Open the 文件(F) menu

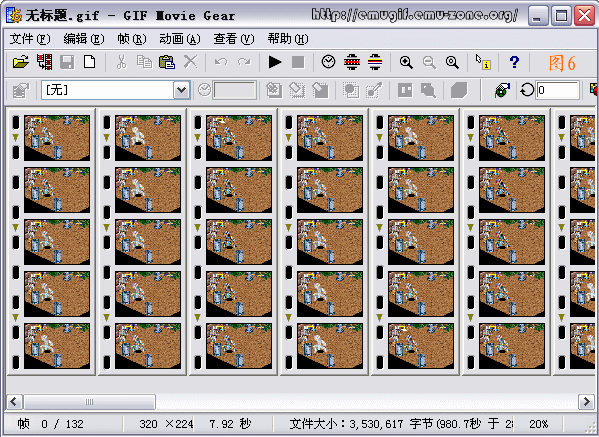[x=30, y=39]
